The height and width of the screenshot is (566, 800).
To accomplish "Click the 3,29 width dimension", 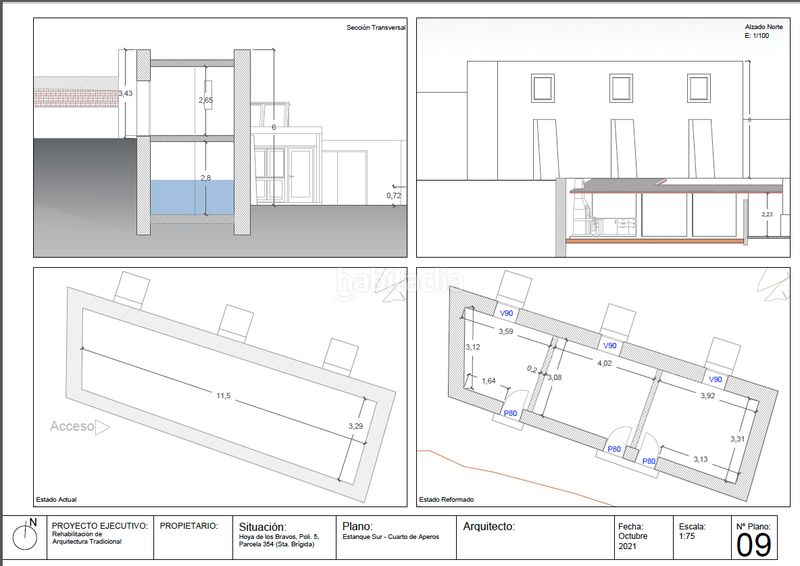I will pyautogui.click(x=355, y=427).
